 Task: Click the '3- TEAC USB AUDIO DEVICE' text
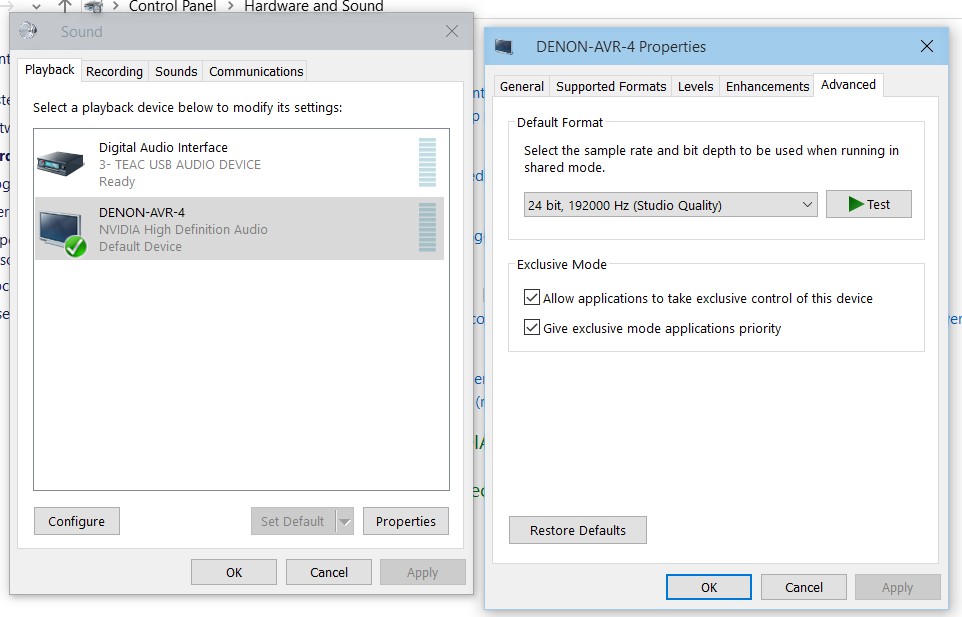point(180,164)
